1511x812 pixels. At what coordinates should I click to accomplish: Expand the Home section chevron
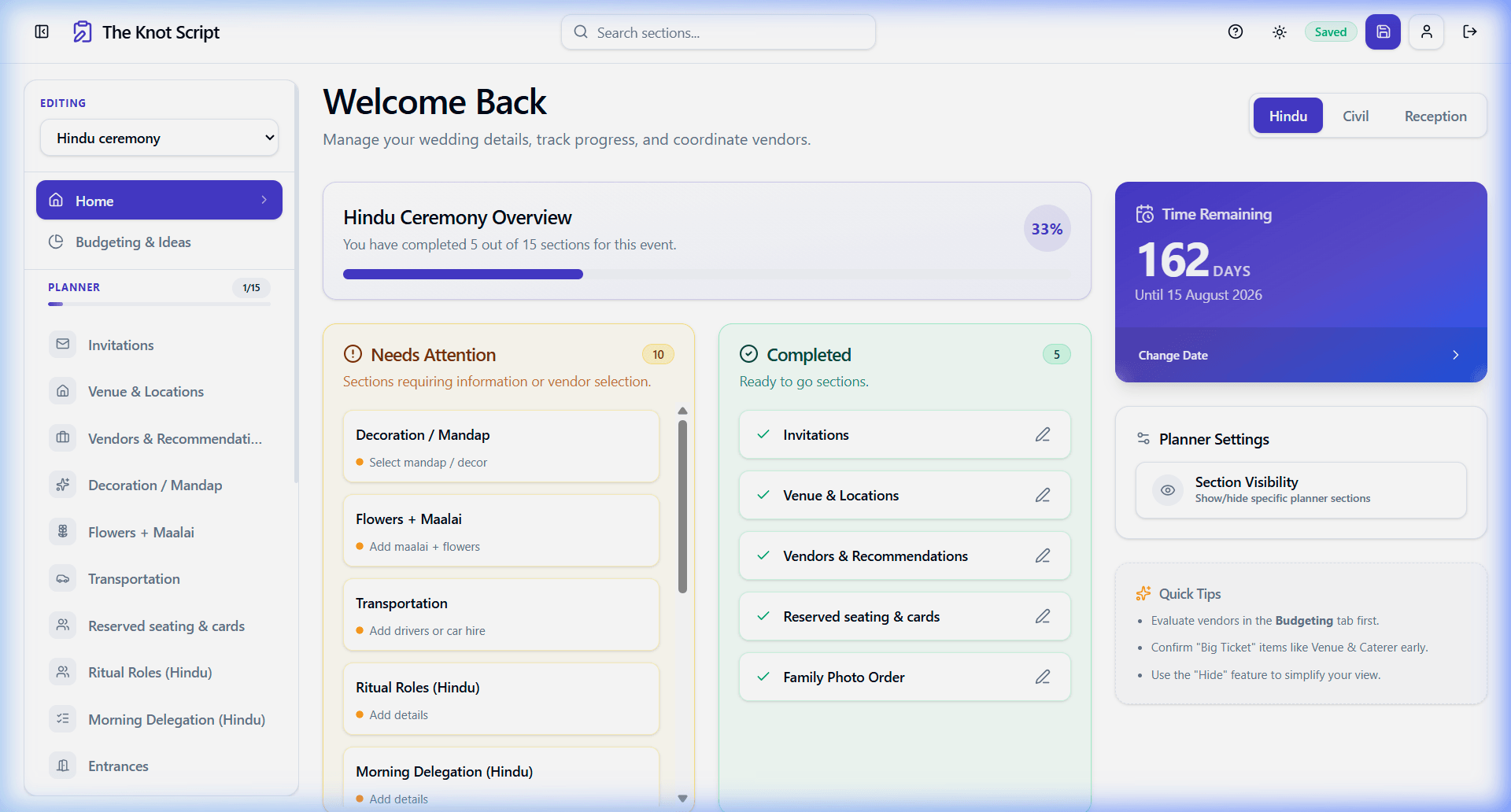pos(264,200)
